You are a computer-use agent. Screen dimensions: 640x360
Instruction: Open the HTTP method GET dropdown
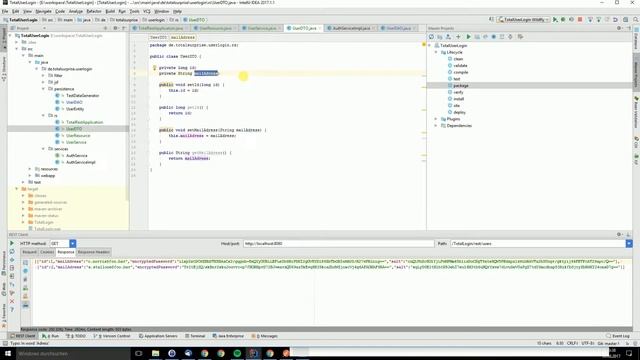pos(72,243)
